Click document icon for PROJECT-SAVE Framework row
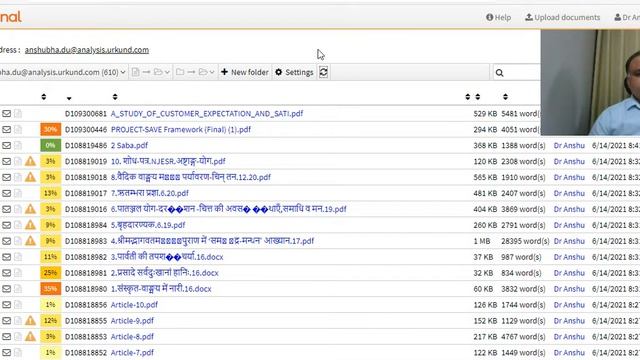The width and height of the screenshot is (640, 360). pyautogui.click(x=18, y=129)
